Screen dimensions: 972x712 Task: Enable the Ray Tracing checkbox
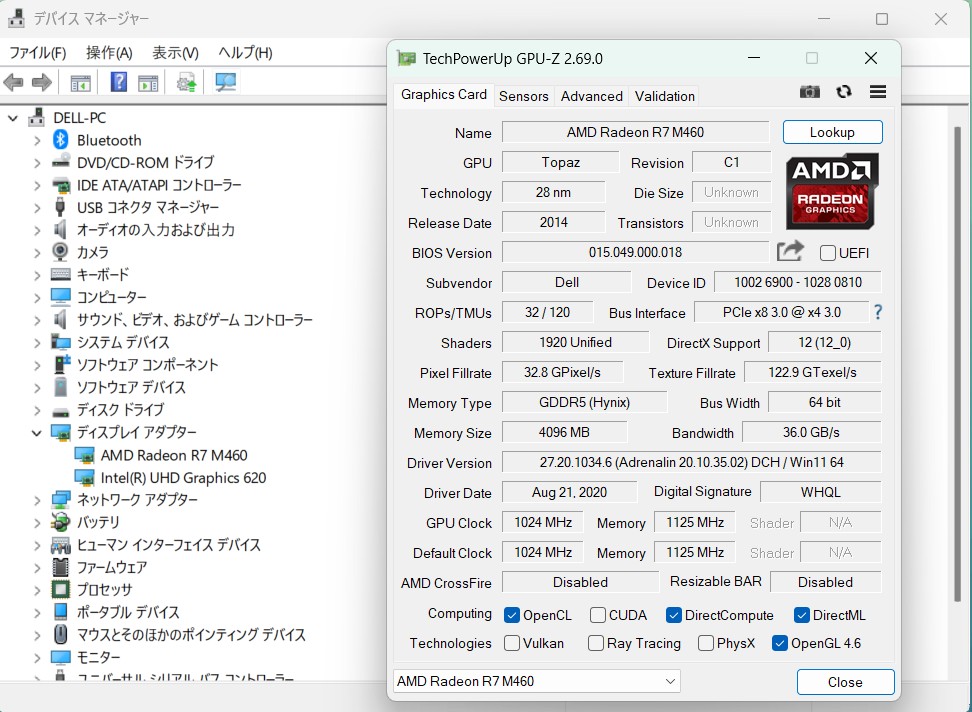pos(596,643)
